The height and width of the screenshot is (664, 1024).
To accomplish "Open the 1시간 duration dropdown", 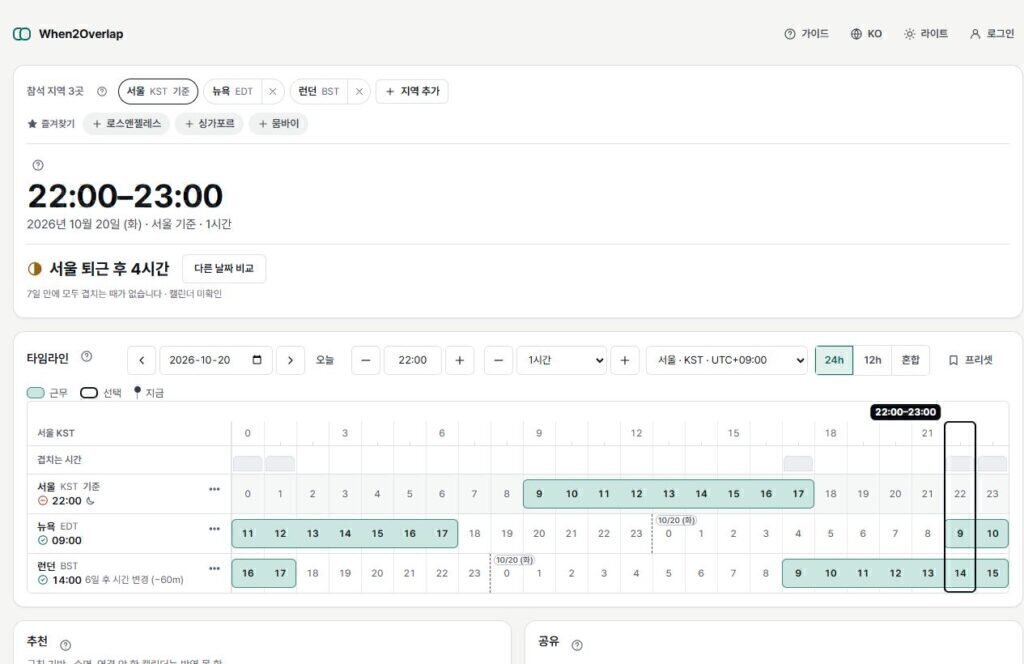I will [x=562, y=360].
